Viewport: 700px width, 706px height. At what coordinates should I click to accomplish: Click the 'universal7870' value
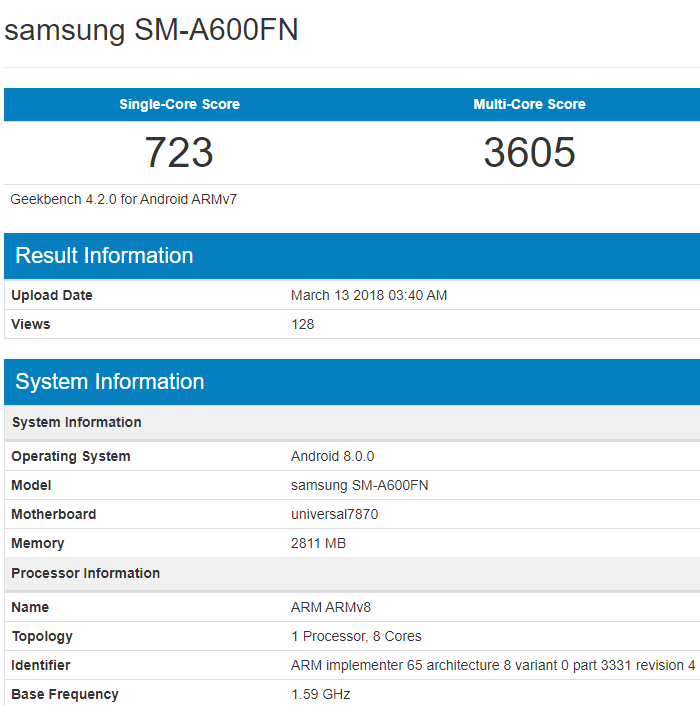point(334,514)
